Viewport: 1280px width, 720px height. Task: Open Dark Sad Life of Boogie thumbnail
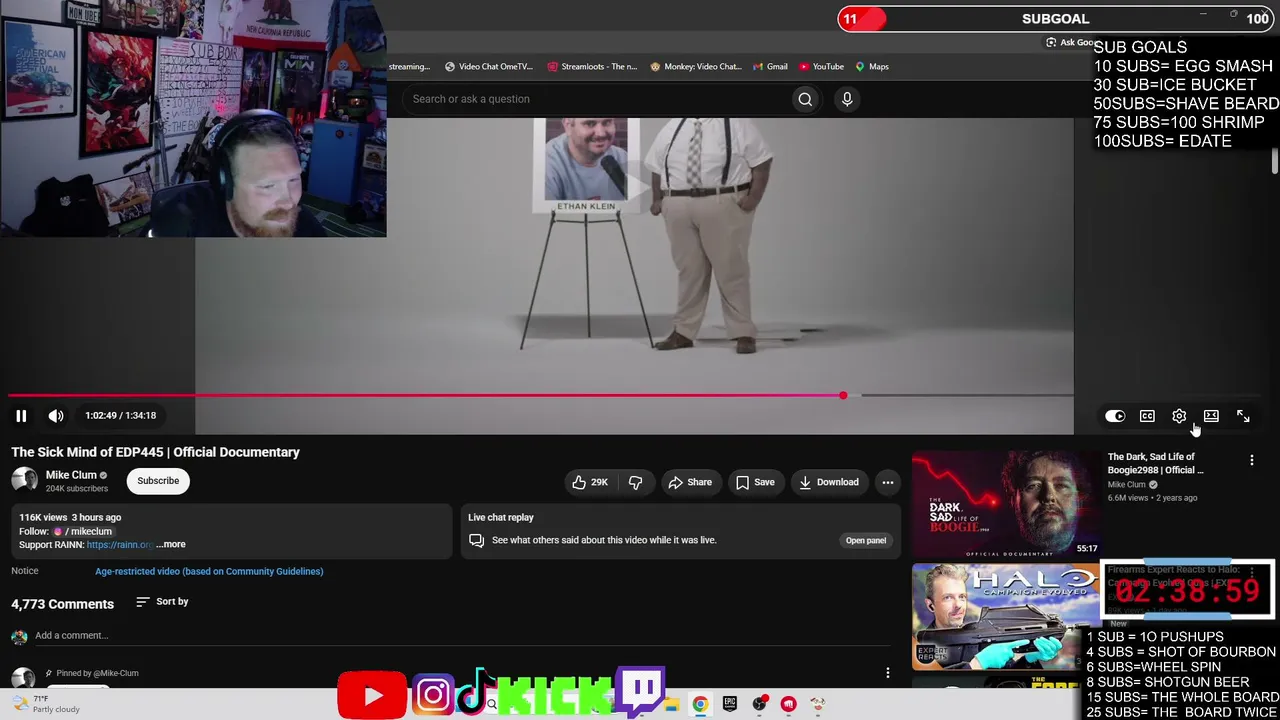tap(1006, 504)
